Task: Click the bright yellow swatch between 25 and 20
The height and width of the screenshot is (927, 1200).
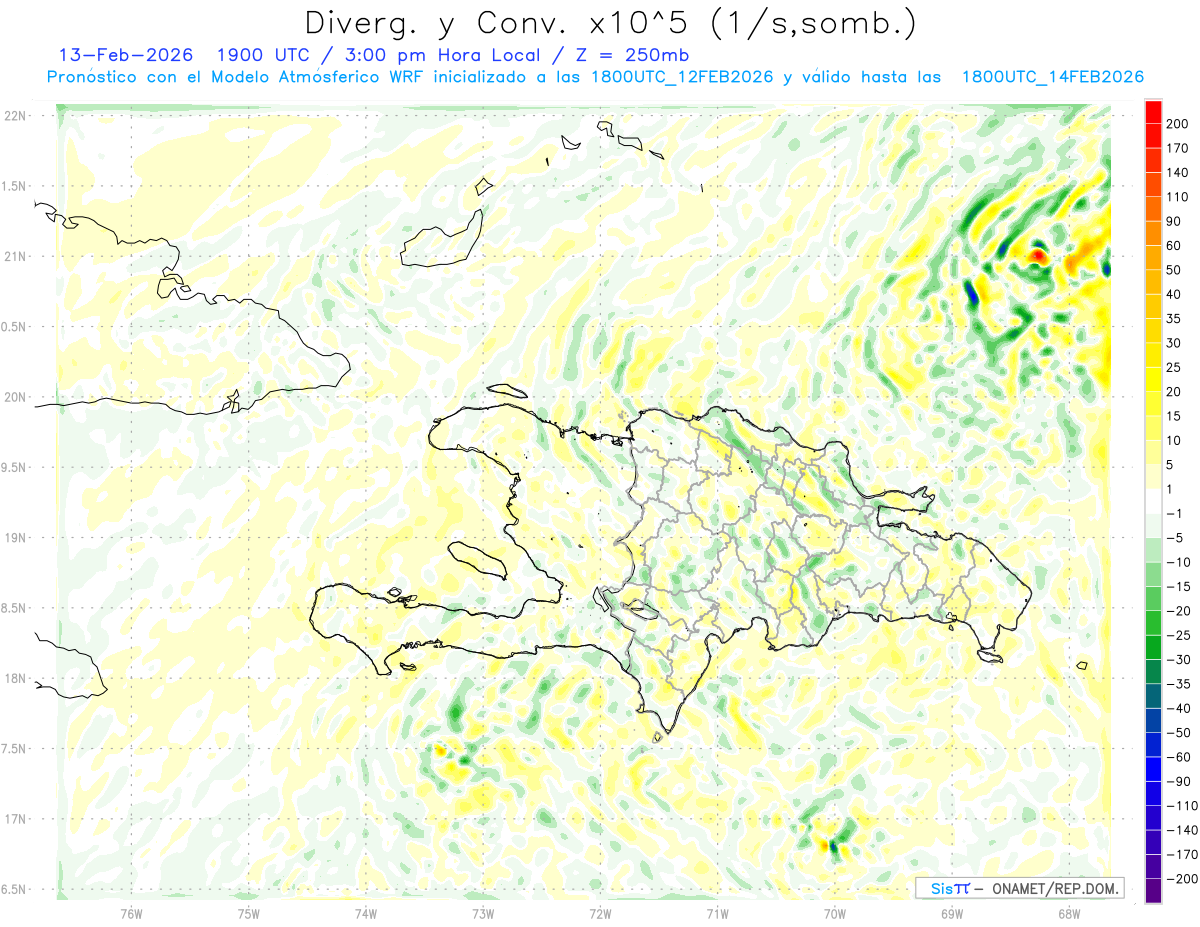Action: click(x=1153, y=379)
